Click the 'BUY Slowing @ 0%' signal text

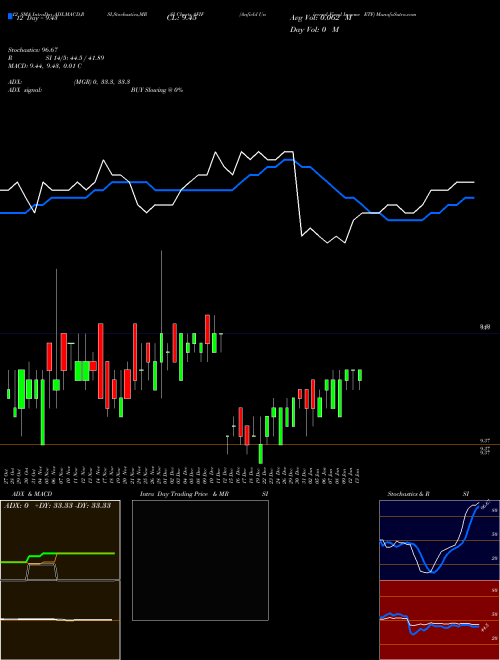click(157, 90)
